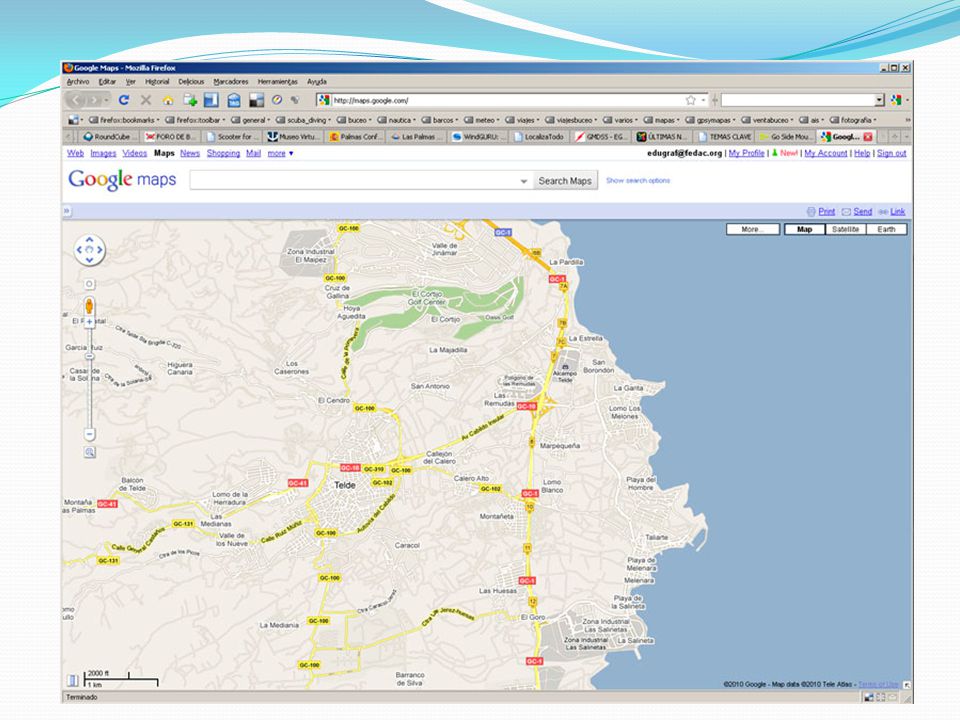Open the scuba_diving bookmarks folder
This screenshot has width=960, height=720.
pyautogui.click(x=303, y=120)
